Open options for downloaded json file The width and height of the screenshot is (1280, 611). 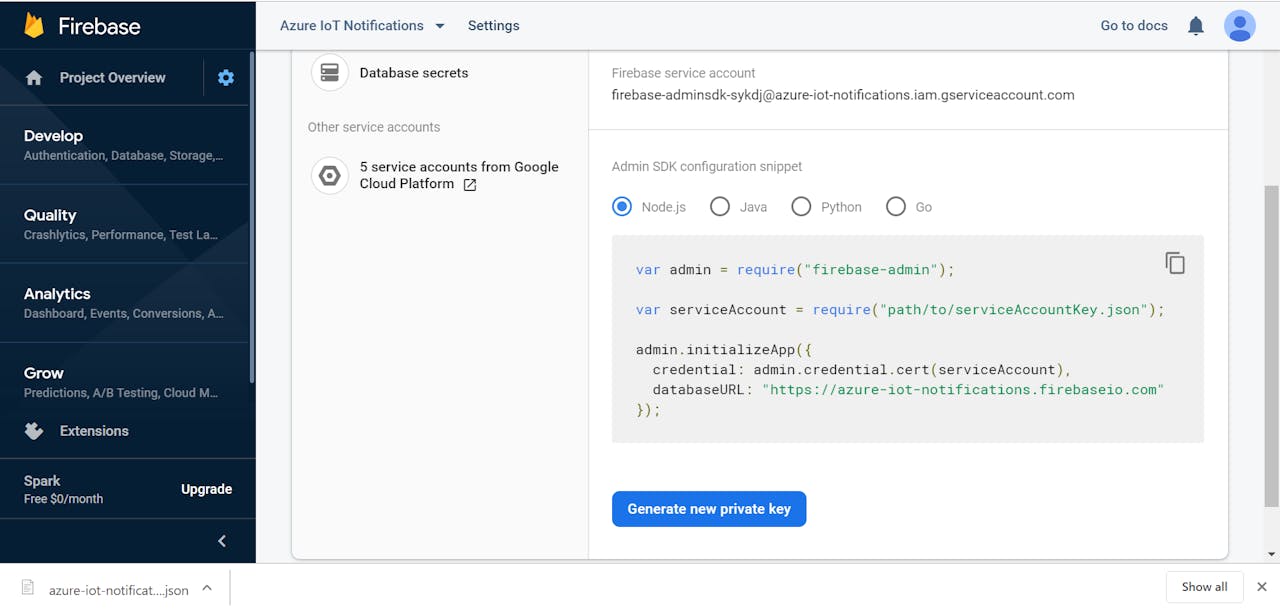pos(207,588)
